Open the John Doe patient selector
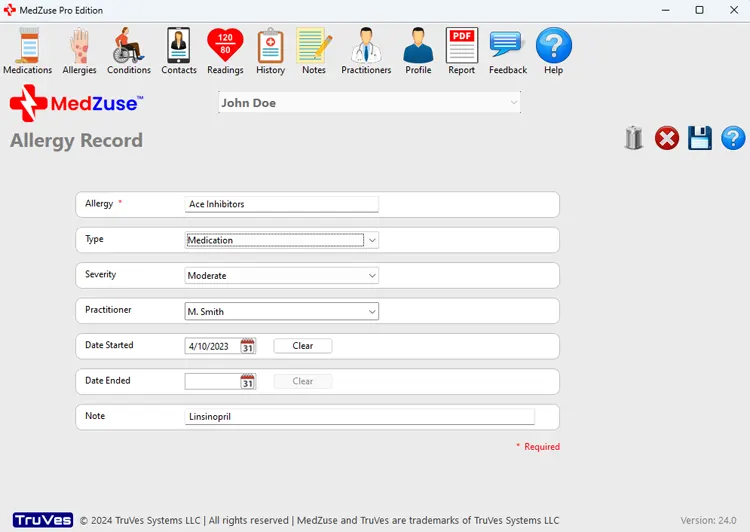Image resolution: width=750 pixels, height=532 pixels. [369, 103]
